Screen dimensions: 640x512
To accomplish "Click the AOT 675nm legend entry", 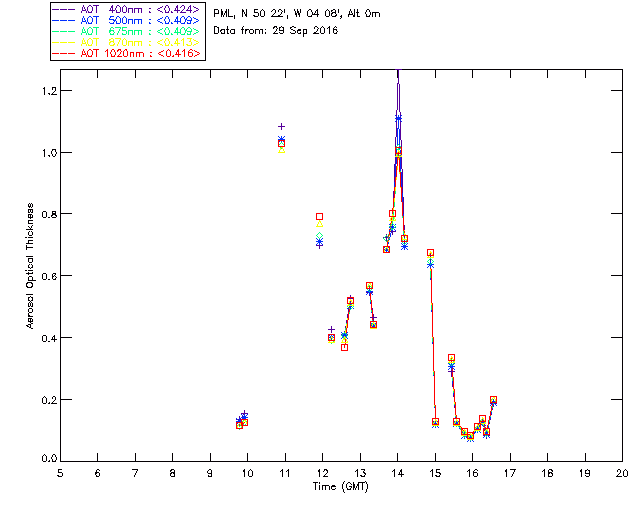I will tap(126, 31).
